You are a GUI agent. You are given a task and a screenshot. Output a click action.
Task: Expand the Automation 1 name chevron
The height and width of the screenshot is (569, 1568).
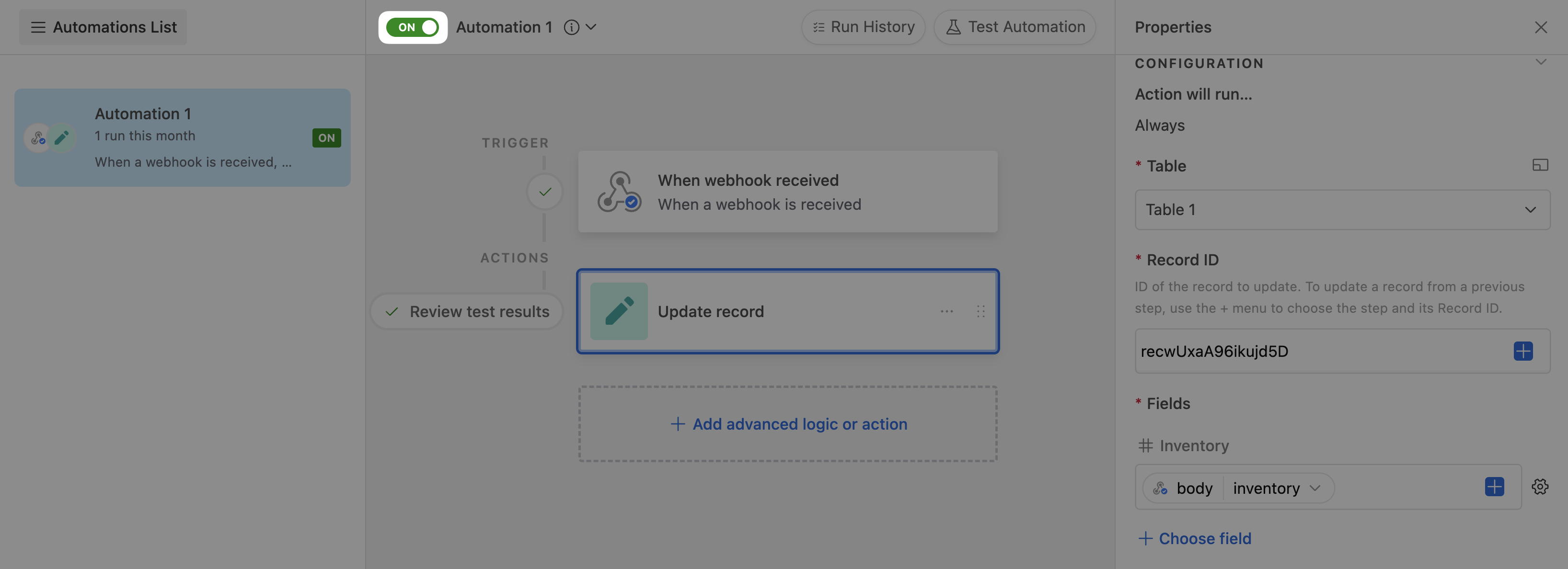[x=591, y=27]
